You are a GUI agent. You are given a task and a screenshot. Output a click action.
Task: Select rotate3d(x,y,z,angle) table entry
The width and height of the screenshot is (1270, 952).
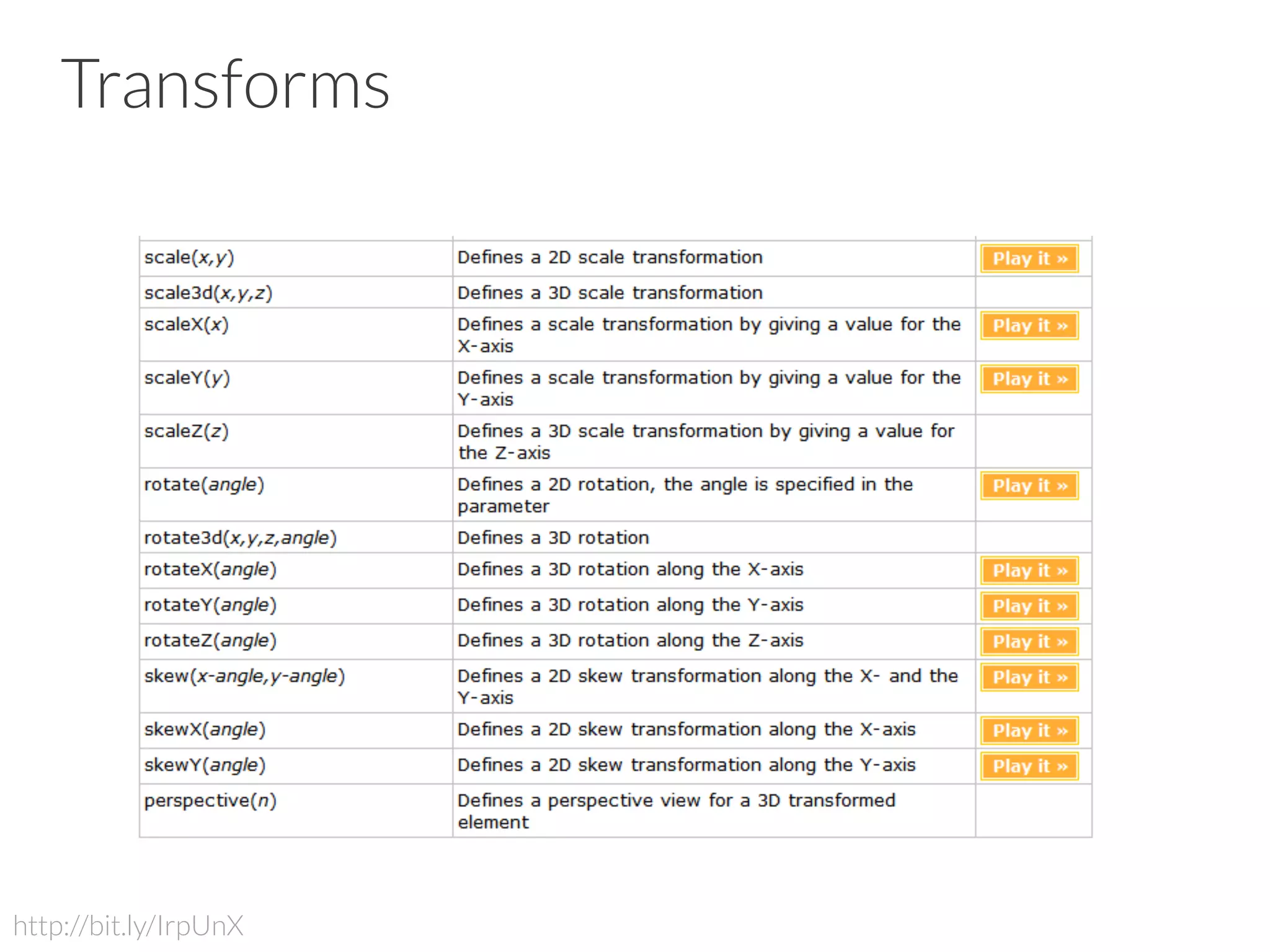tap(240, 537)
